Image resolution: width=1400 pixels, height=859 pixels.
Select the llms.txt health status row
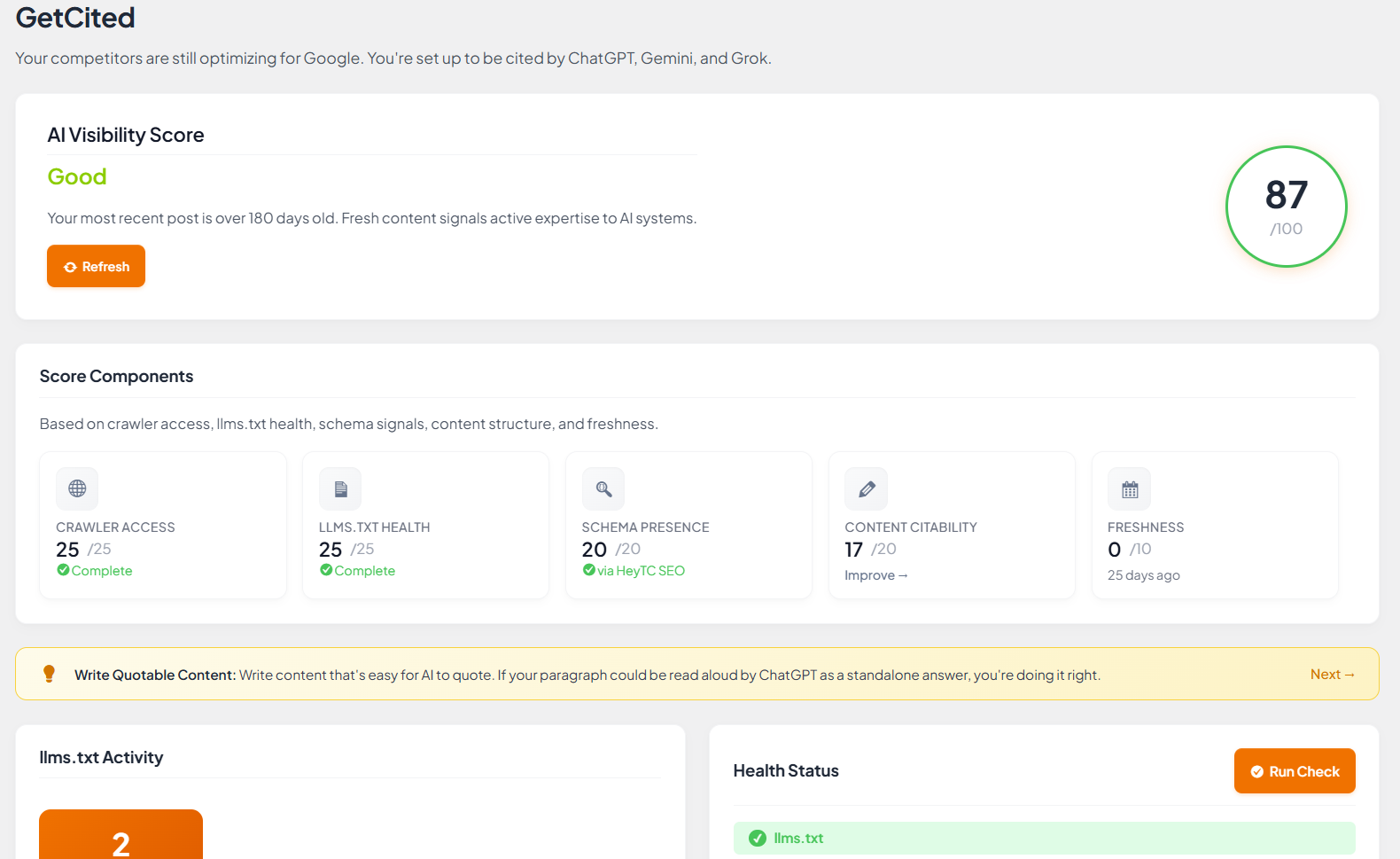1043,838
